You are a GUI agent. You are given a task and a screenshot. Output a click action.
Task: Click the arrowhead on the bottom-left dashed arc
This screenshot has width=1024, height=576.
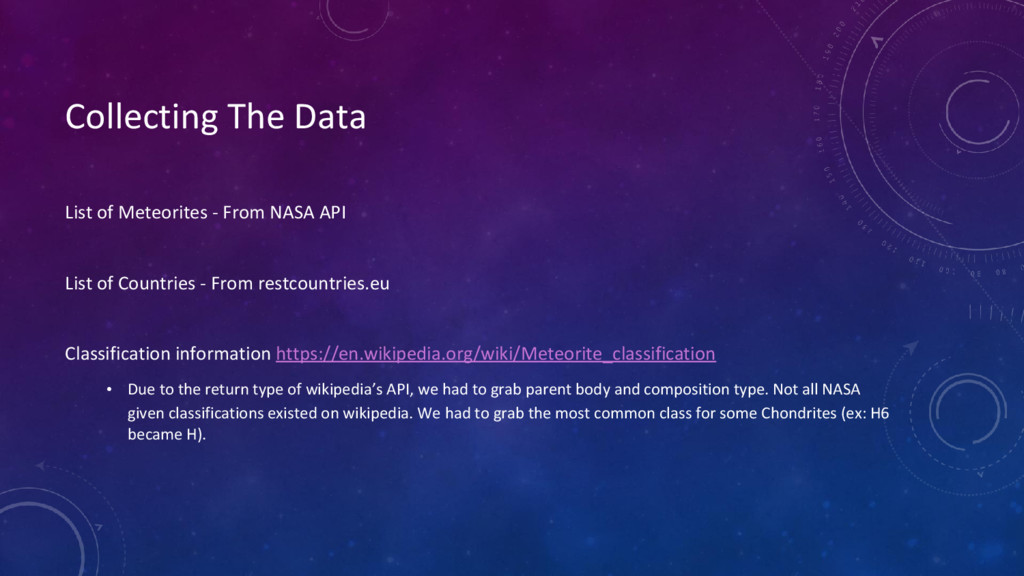[40, 466]
